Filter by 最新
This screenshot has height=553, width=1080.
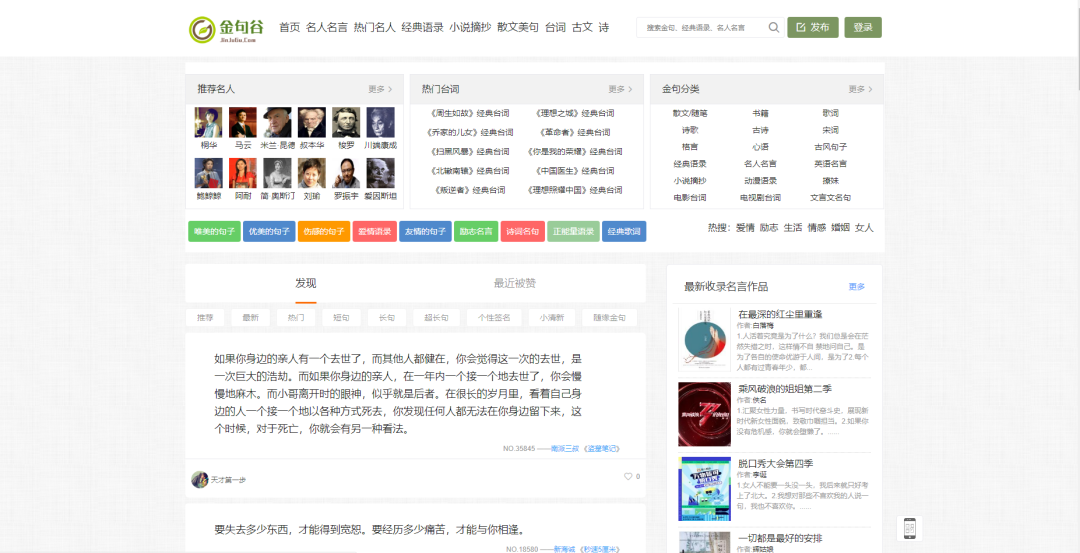(251, 317)
